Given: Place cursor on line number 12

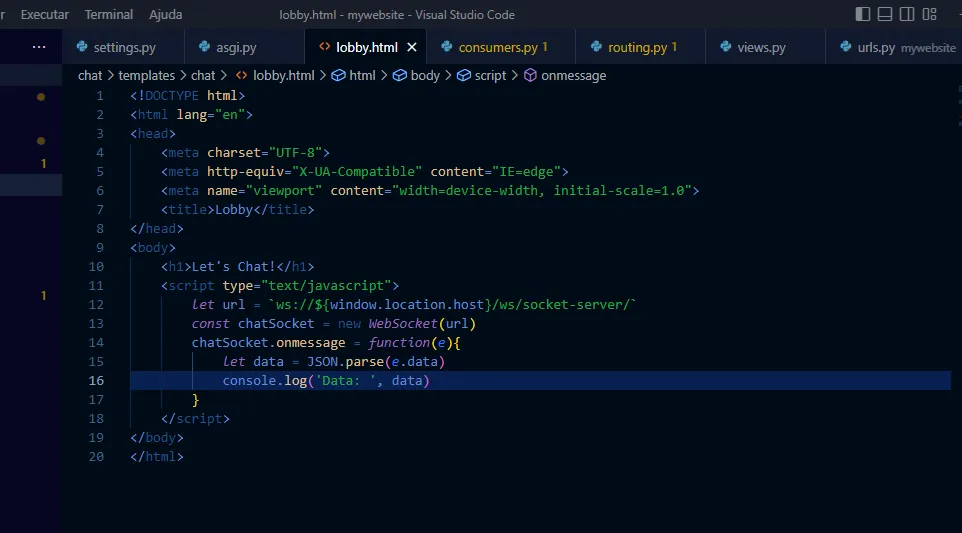Looking at the screenshot, I should 97,304.
